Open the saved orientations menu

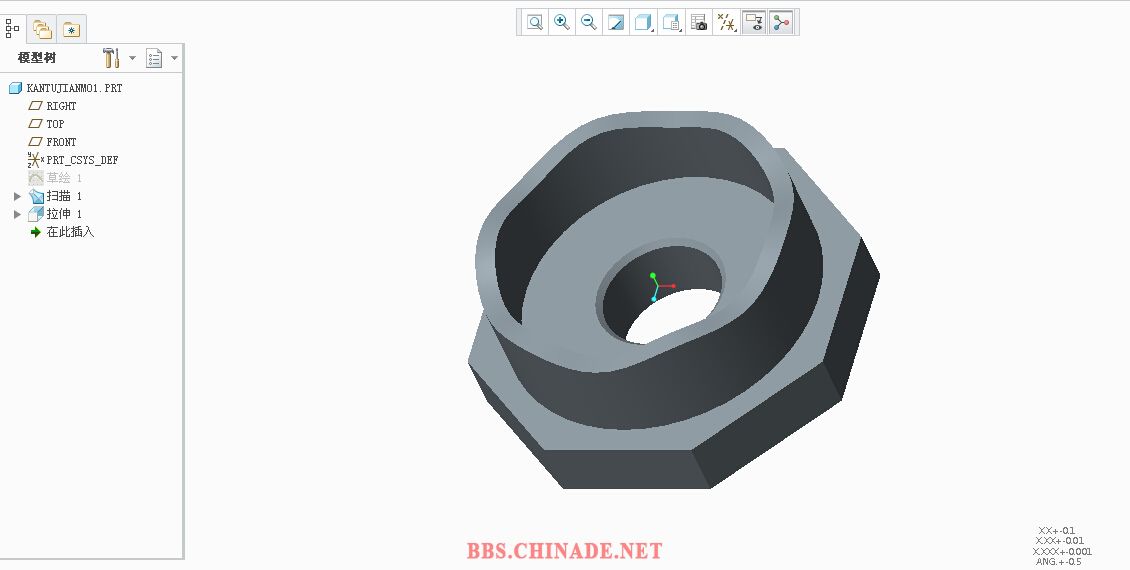pyautogui.click(x=672, y=22)
